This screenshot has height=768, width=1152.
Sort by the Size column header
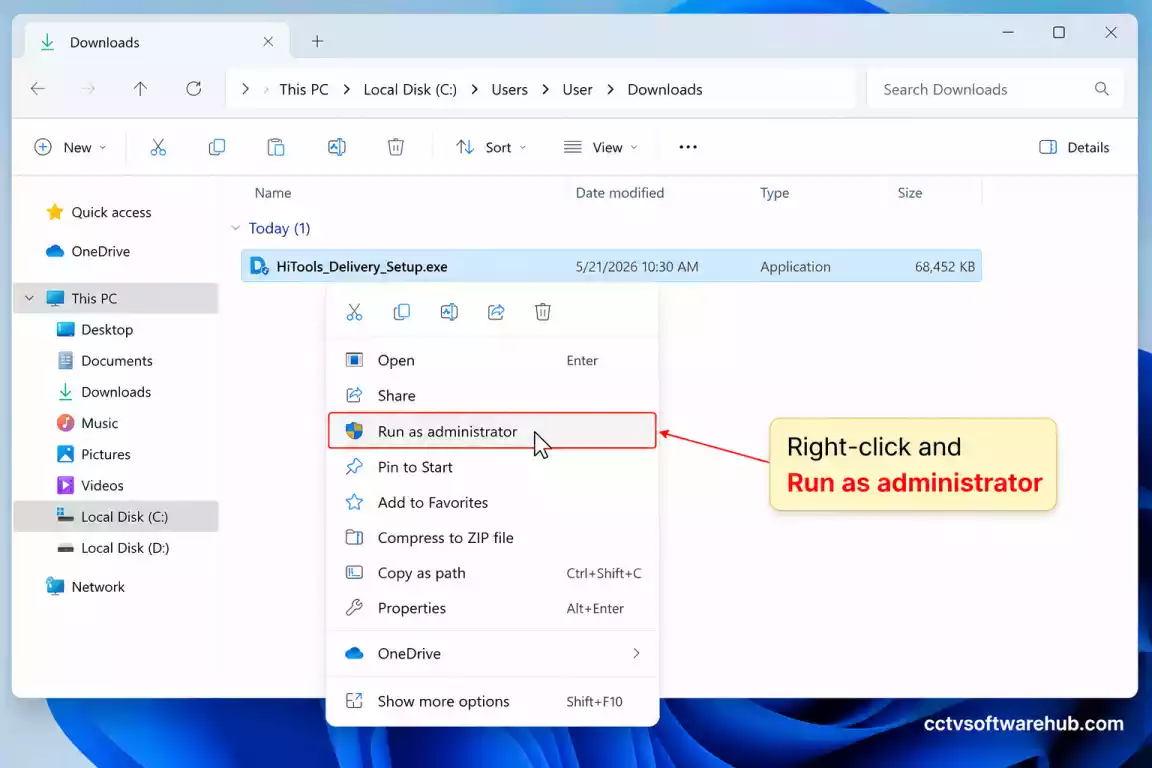click(910, 193)
